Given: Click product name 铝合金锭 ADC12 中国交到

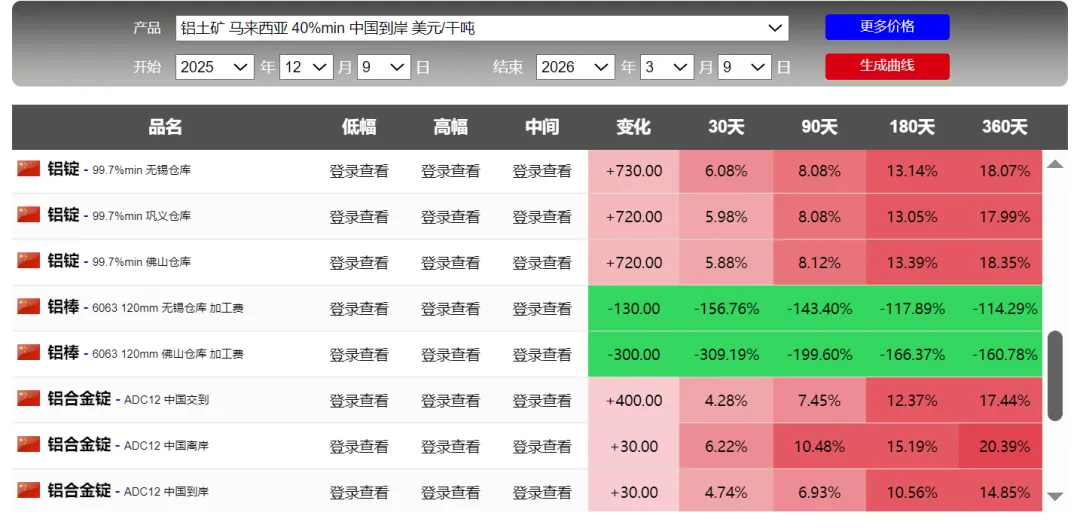Looking at the screenshot, I should (128, 399).
